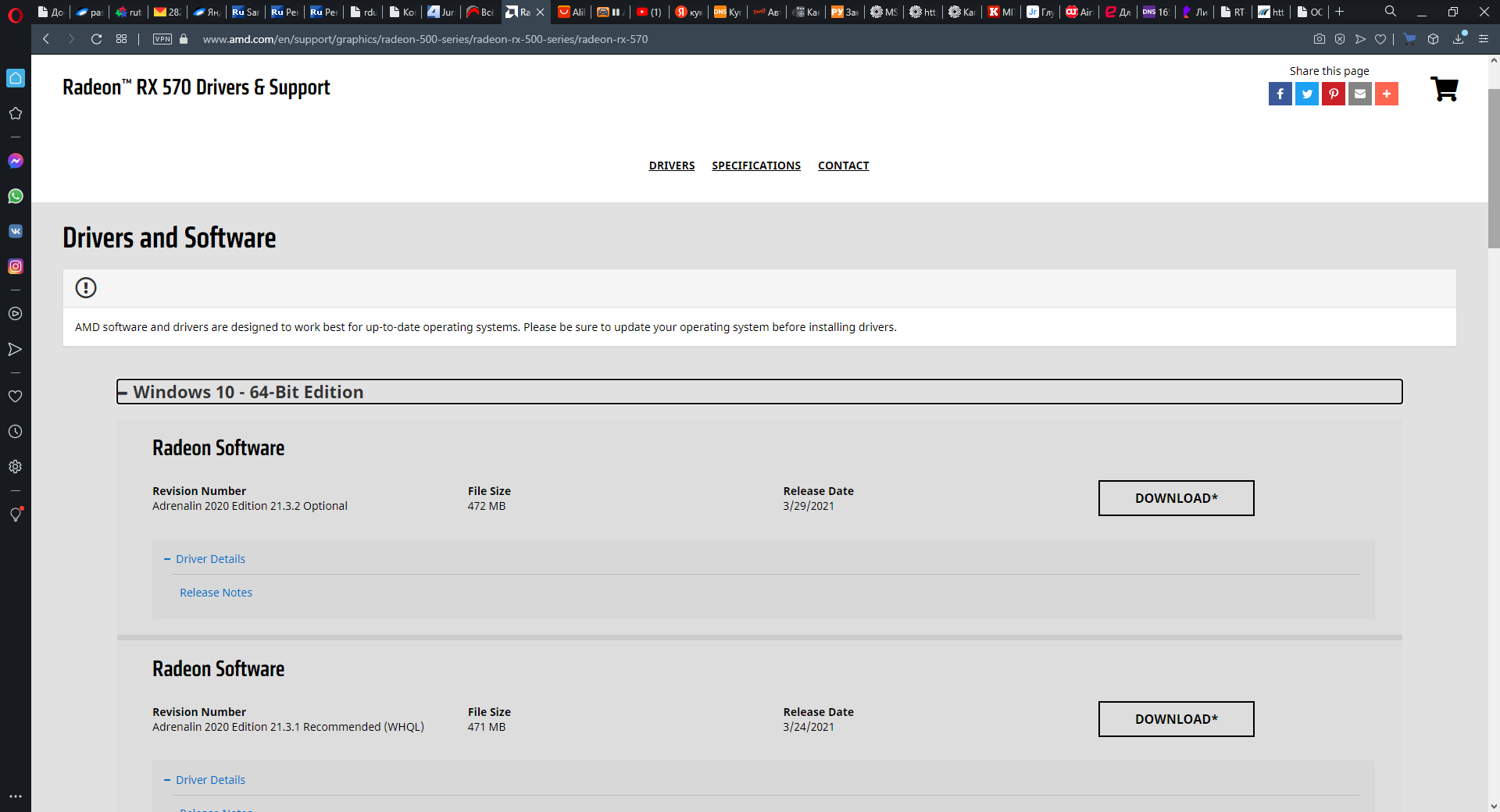Switch to the rutracker 'rut' tab
1500x812 pixels.
pyautogui.click(x=128, y=12)
